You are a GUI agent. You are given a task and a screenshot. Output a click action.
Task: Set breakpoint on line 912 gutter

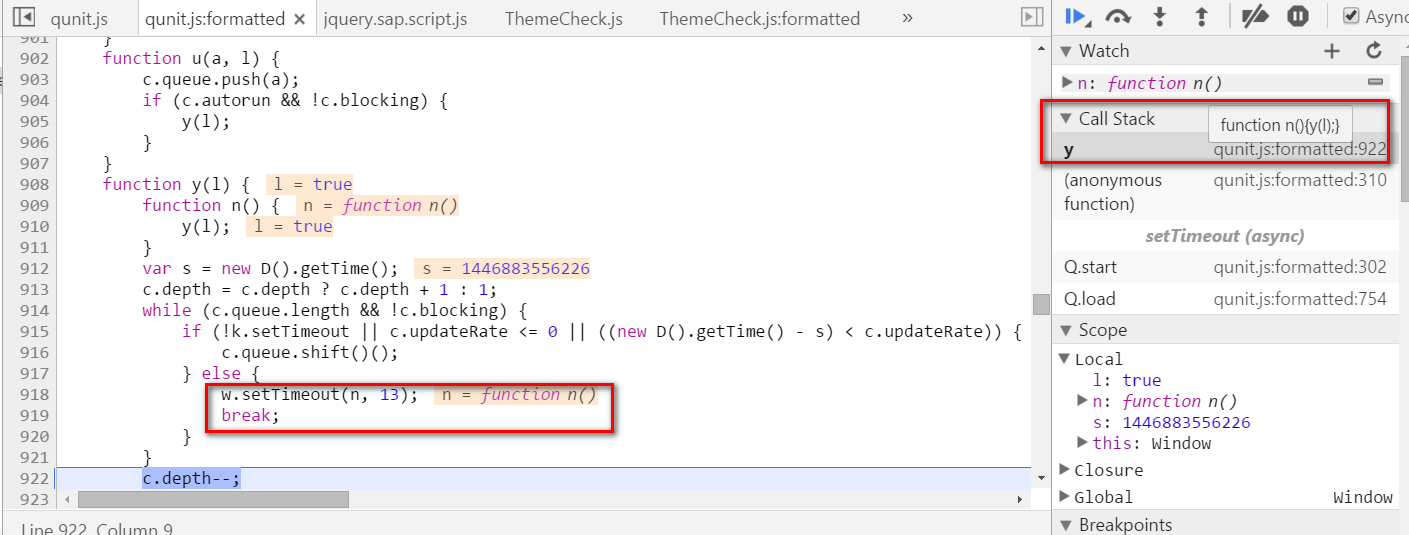click(33, 269)
